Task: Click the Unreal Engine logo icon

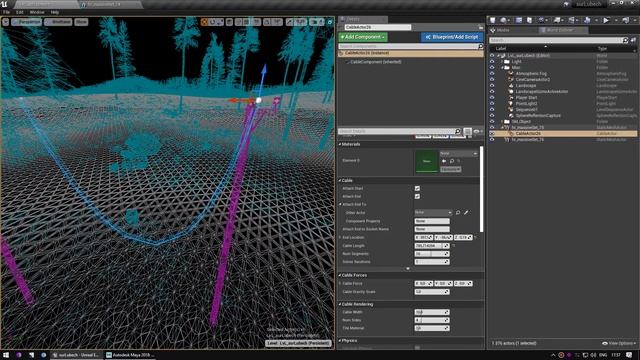Action: (4, 4)
